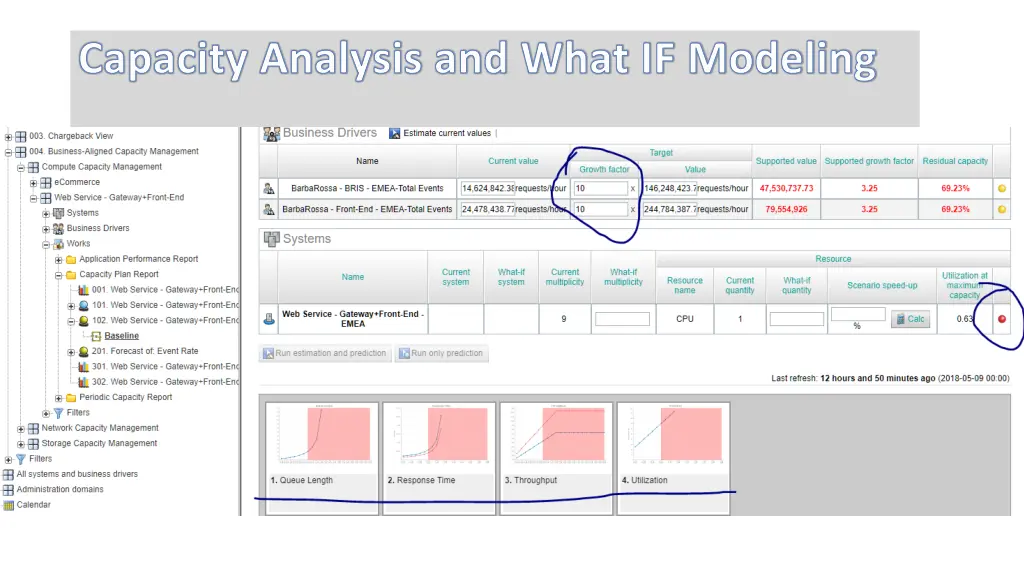Open the Throughput chart thumbnail
1024x576 pixels.
click(556, 458)
